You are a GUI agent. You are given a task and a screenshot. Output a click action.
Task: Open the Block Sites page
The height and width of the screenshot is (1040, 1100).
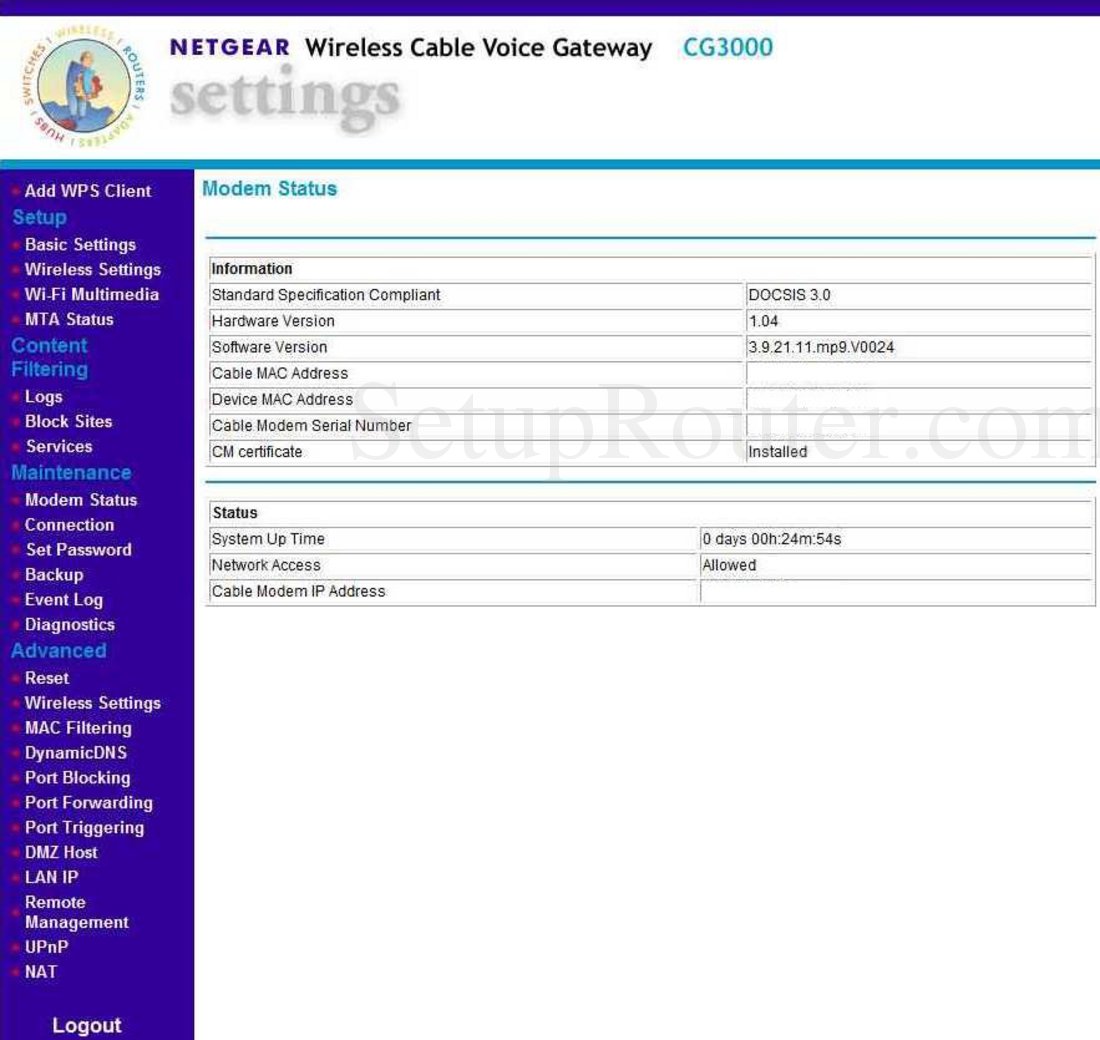click(68, 421)
